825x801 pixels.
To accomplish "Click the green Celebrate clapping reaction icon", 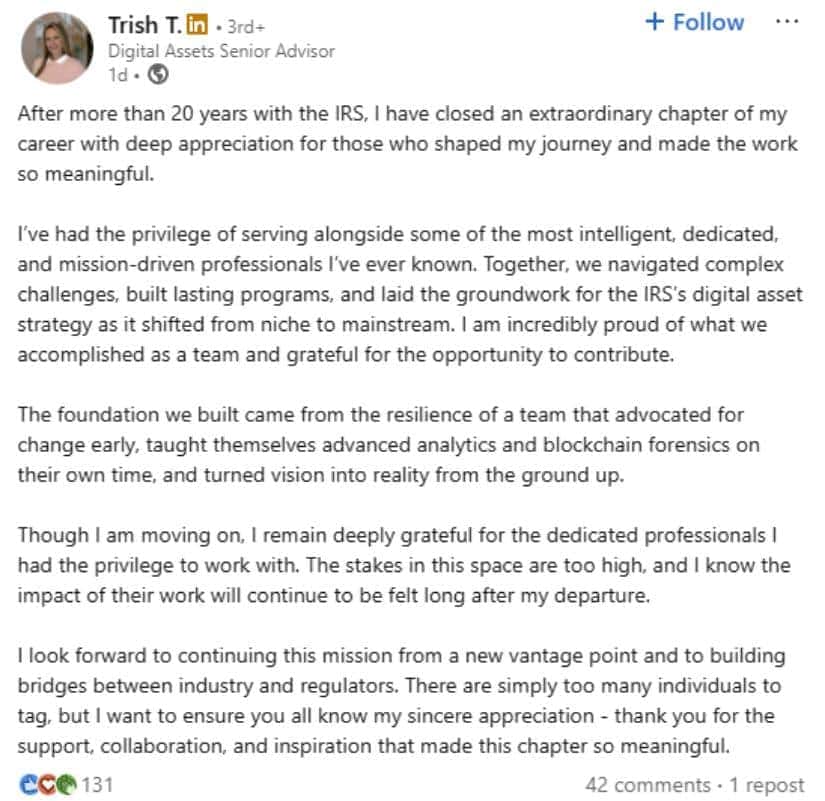I will pyautogui.click(x=66, y=785).
